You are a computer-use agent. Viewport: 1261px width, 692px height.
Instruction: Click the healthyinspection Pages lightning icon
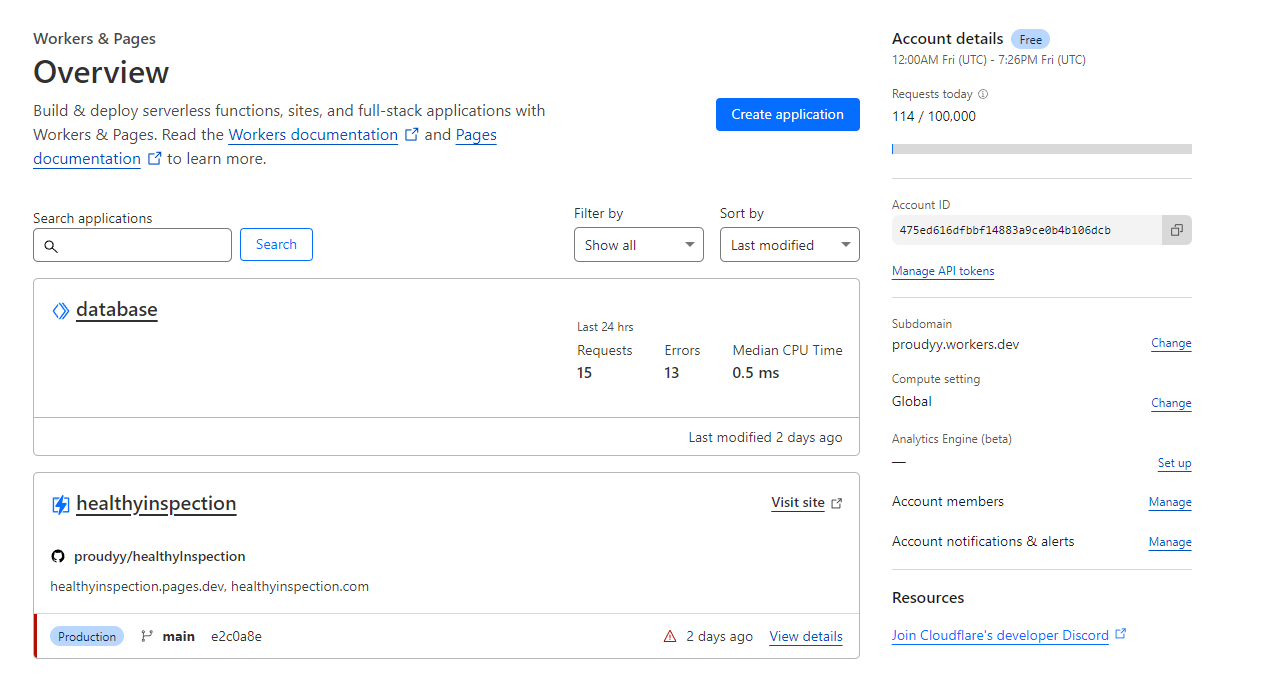tap(60, 505)
